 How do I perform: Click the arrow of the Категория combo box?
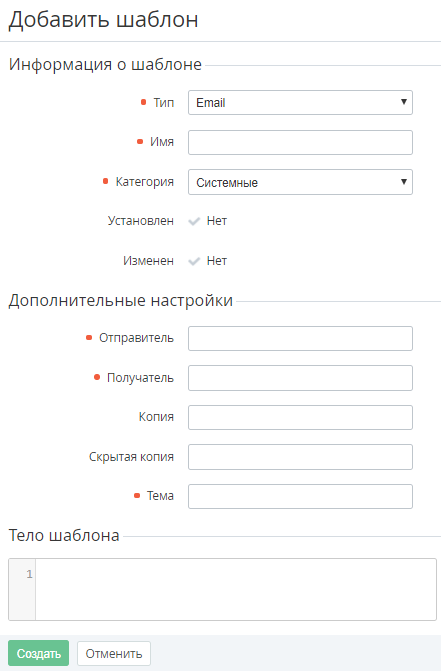coord(403,182)
